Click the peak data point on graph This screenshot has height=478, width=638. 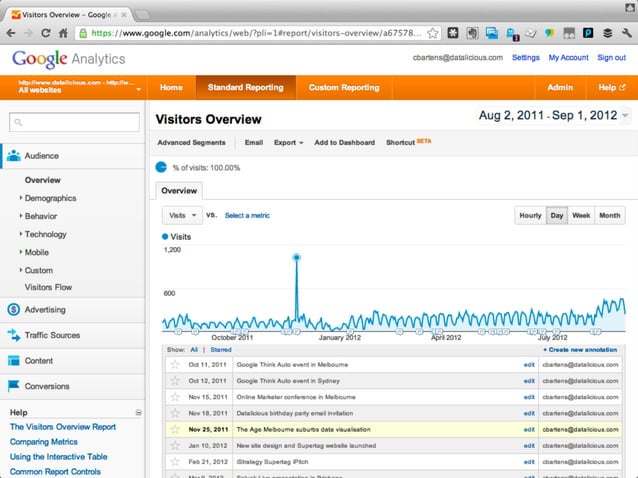296,257
